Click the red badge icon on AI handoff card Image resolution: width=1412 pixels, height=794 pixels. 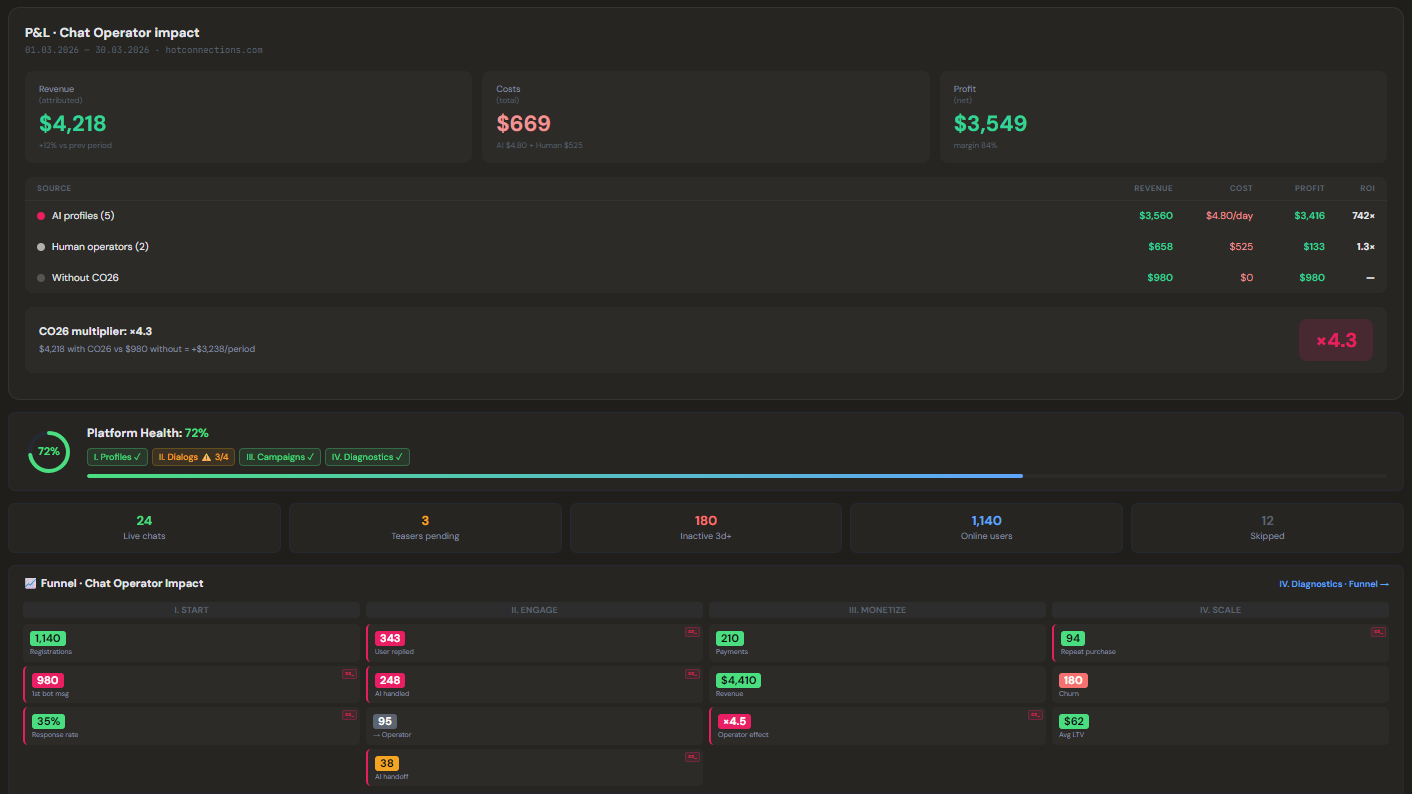pyautogui.click(x=692, y=757)
